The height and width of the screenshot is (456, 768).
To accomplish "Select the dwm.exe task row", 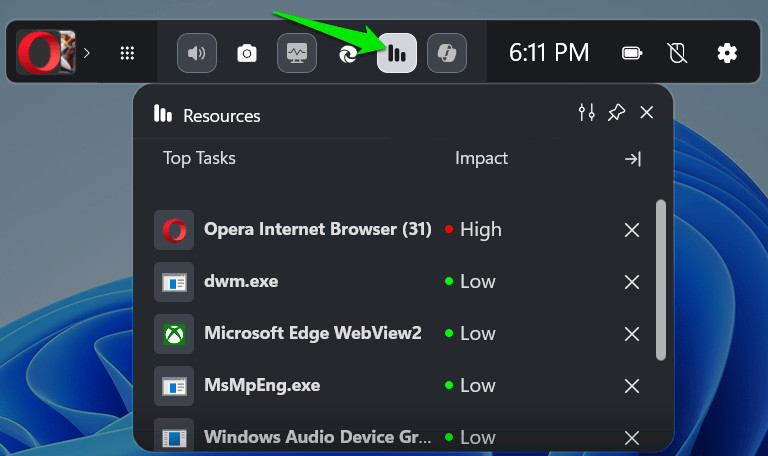I will click(398, 282).
